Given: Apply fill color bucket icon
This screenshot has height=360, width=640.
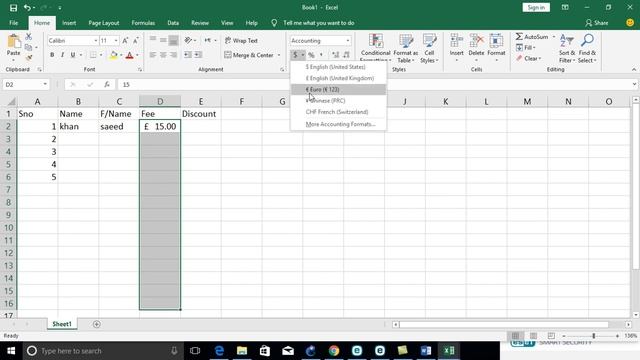Looking at the screenshot, I should [x=114, y=55].
